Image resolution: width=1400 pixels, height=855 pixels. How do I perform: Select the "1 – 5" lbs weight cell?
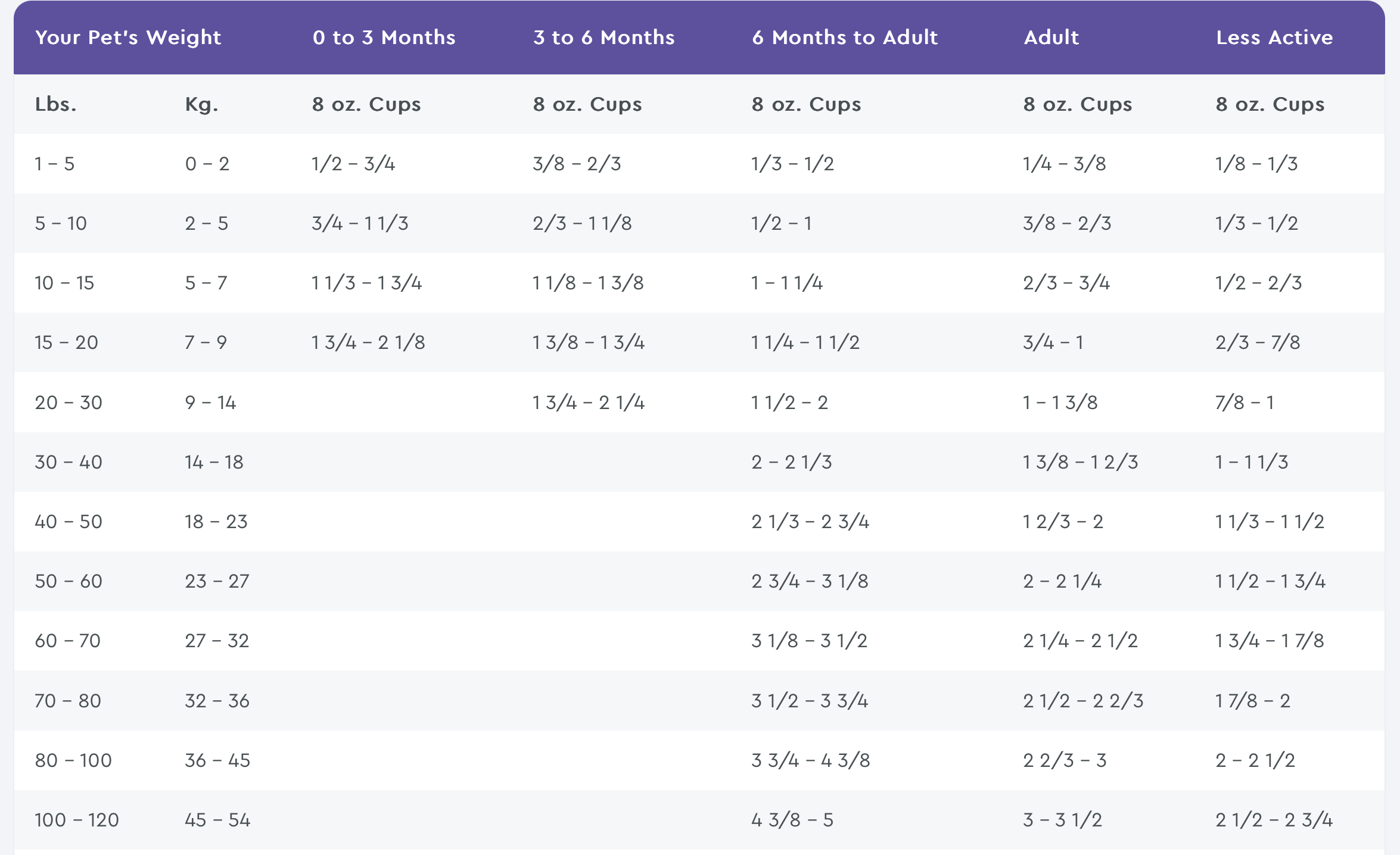(x=54, y=164)
